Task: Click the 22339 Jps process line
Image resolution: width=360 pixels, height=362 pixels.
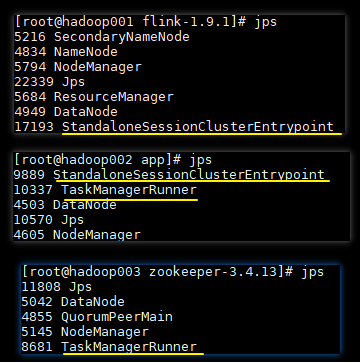Action: [50, 82]
